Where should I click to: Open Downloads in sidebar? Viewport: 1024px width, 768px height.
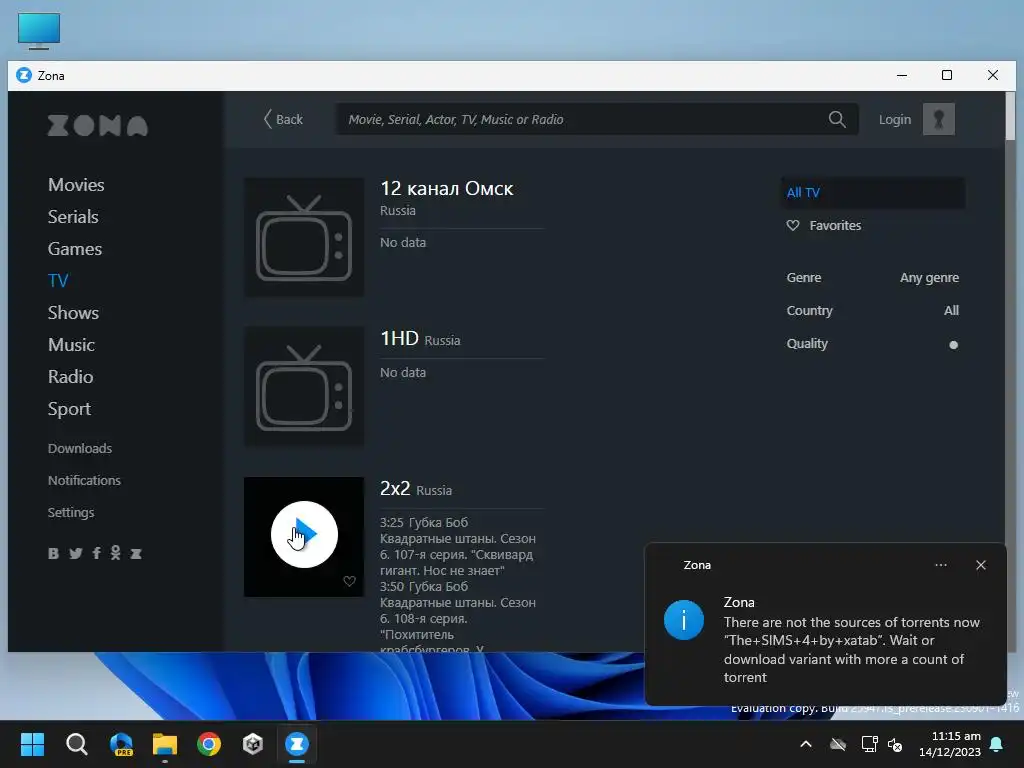80,449
